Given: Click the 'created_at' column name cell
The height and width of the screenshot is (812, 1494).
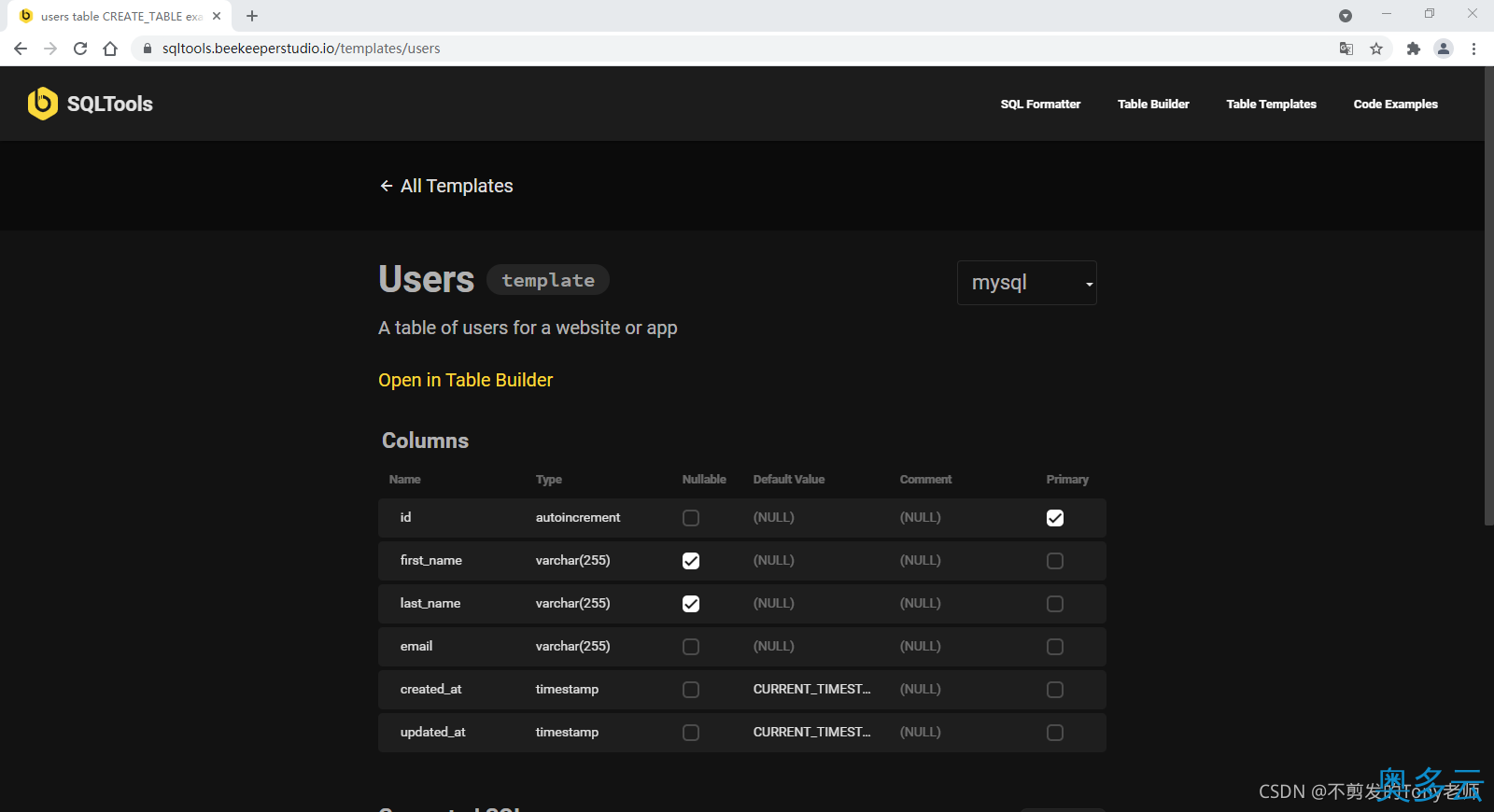Looking at the screenshot, I should 431,689.
